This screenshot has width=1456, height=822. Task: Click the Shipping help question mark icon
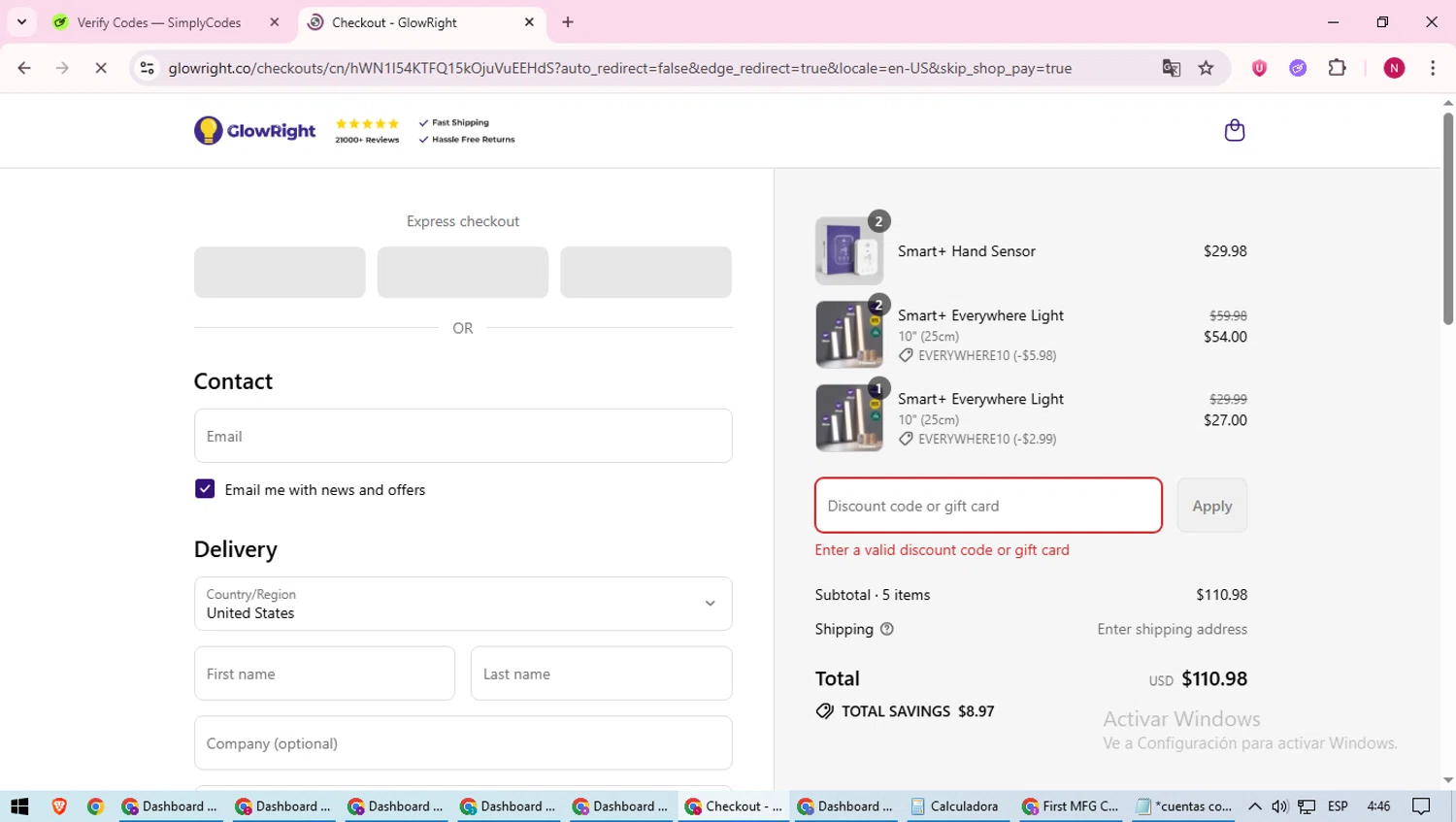click(x=886, y=629)
